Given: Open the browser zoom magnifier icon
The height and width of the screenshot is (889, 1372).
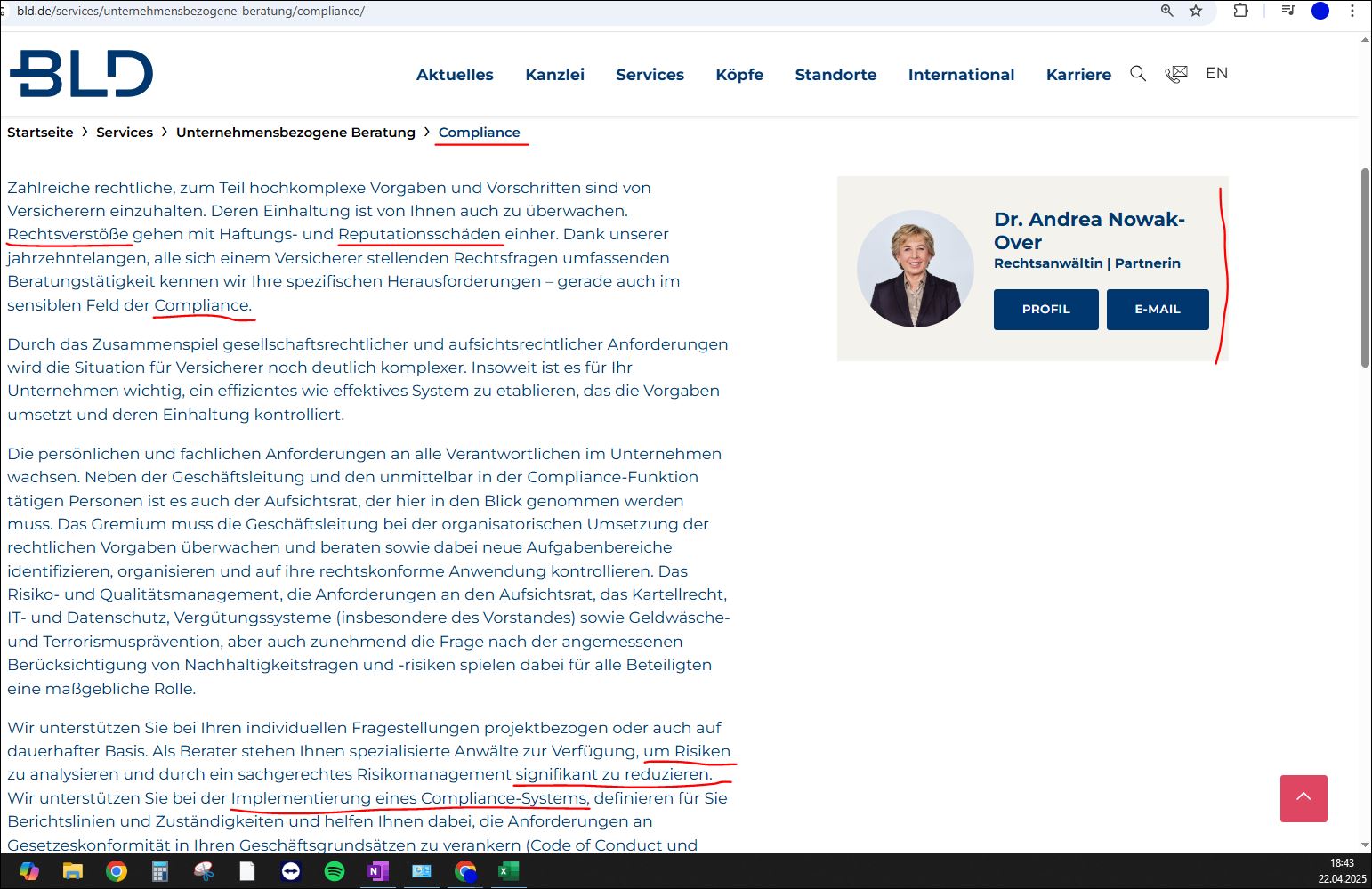Looking at the screenshot, I should point(1167,11).
